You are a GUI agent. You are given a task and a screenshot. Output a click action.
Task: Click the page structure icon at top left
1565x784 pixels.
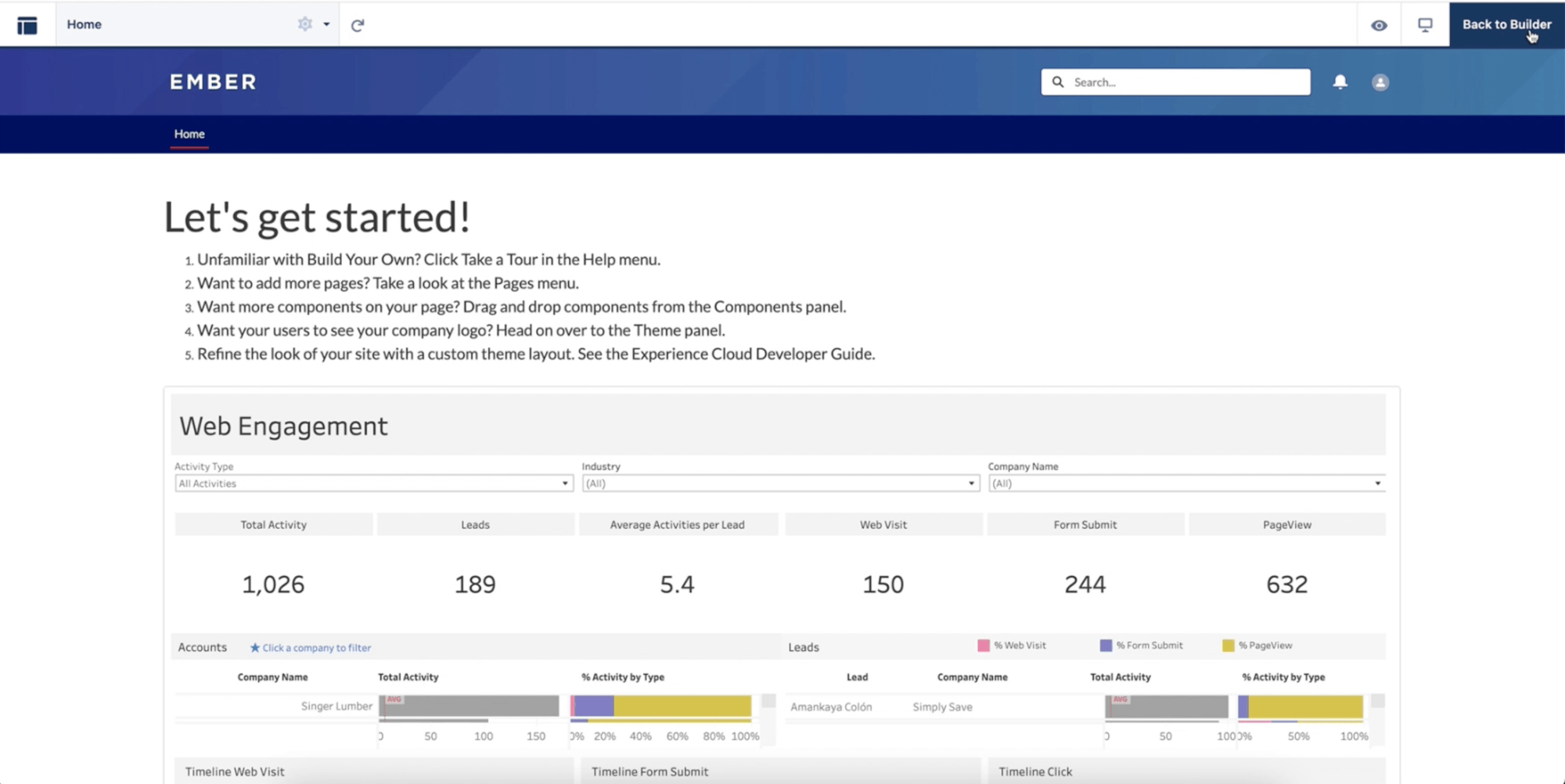27,25
